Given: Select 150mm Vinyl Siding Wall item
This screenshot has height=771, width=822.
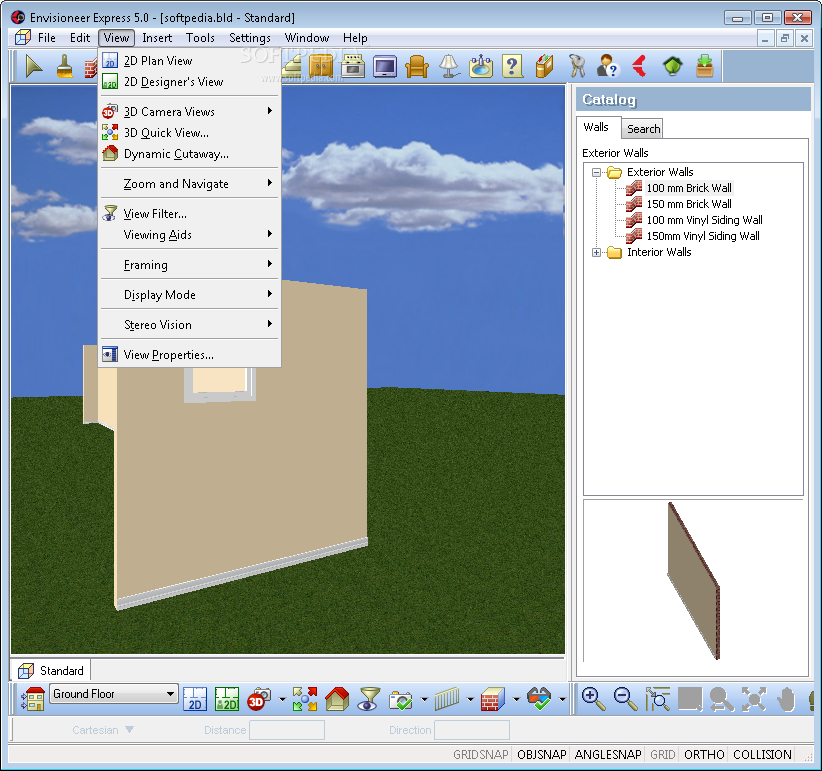Looking at the screenshot, I should click(x=702, y=236).
